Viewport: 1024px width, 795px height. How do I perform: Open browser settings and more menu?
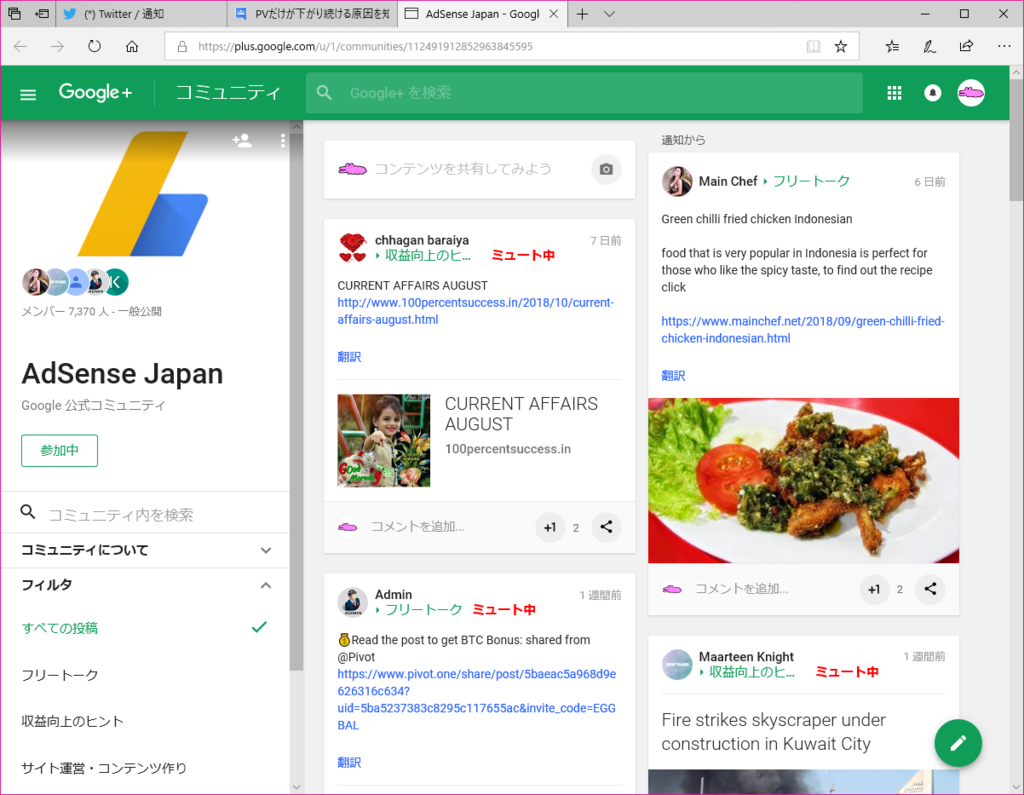click(1004, 46)
